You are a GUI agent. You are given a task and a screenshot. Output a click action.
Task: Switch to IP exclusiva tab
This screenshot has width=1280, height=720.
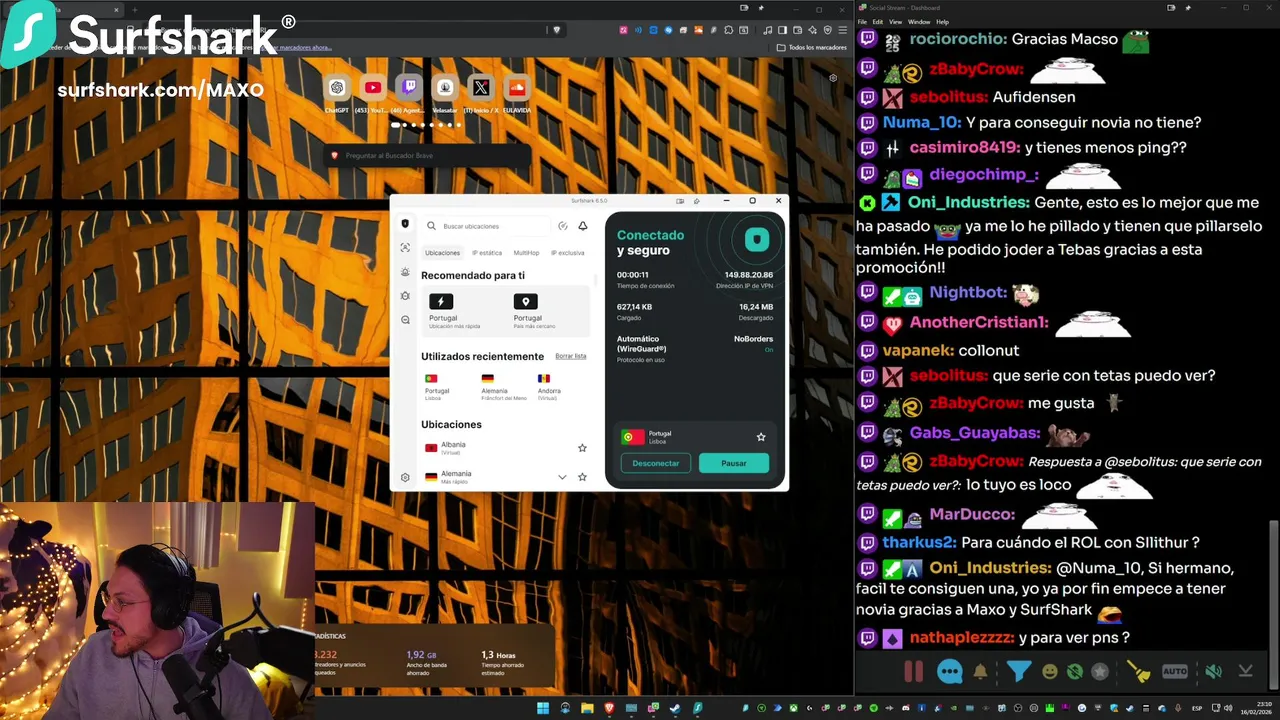point(567,253)
